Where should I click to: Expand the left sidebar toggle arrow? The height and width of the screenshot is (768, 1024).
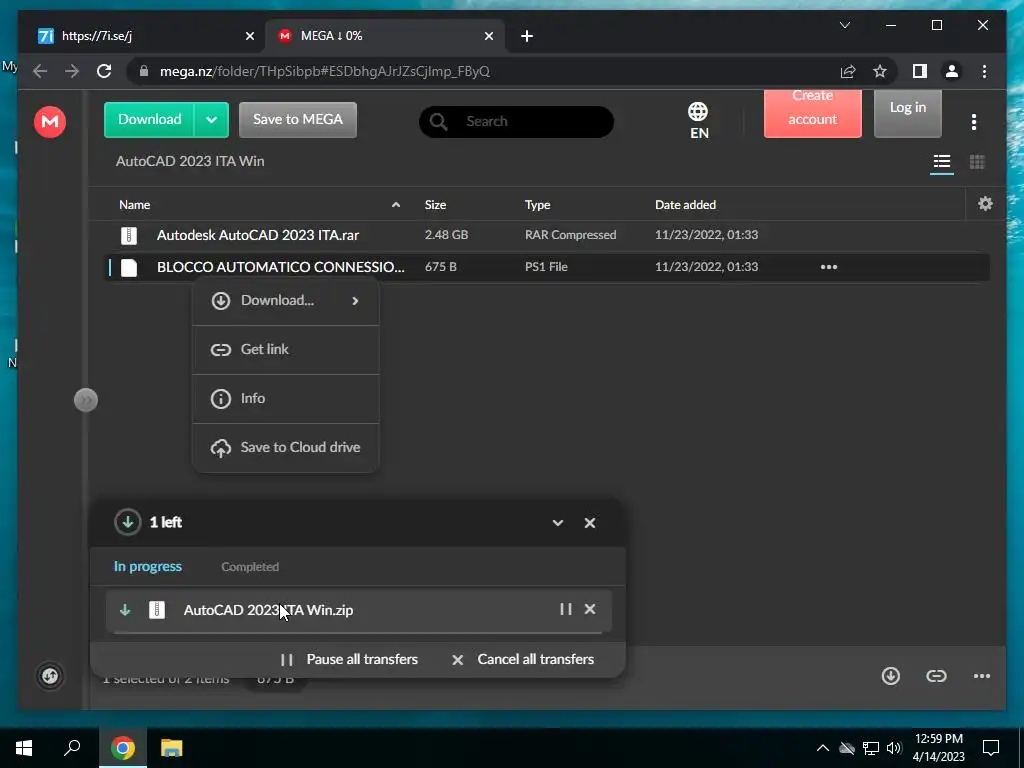pos(86,400)
